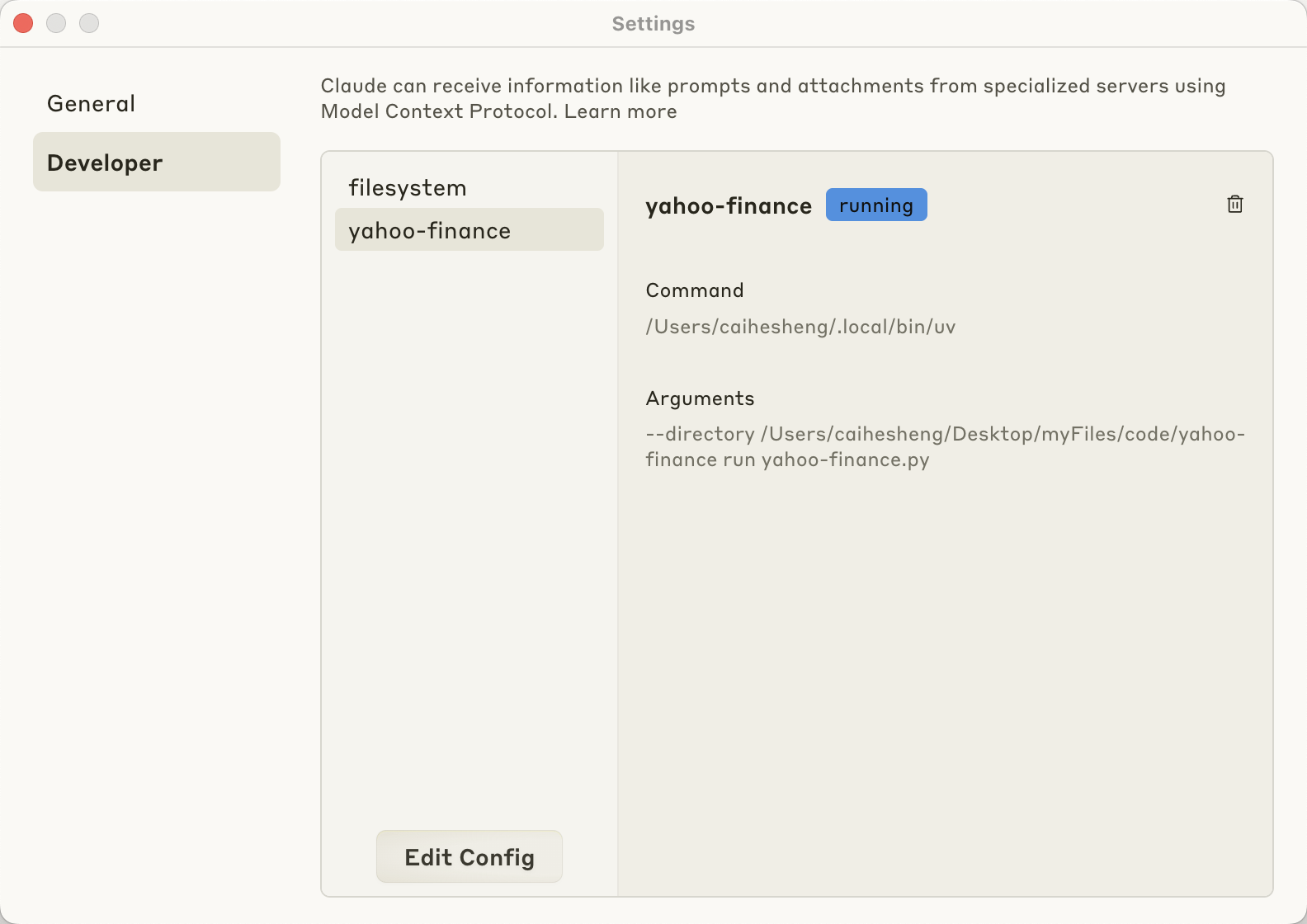Click the Edit Config button

(469, 857)
